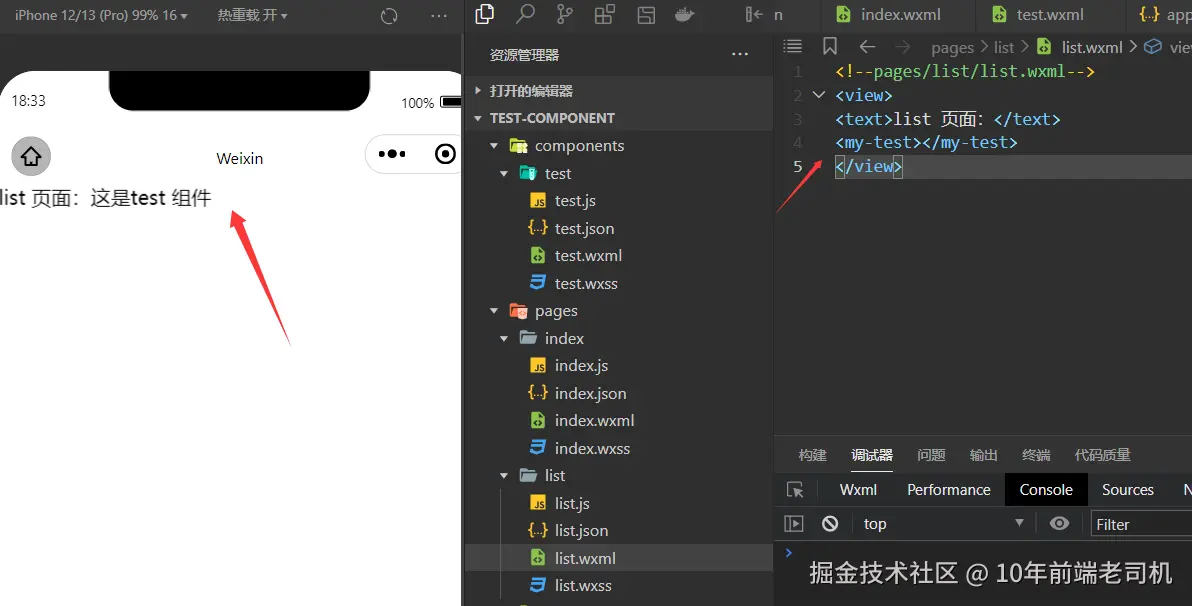1192x606 pixels.
Task: Toggle the console sidebar icon
Action: [x=794, y=524]
